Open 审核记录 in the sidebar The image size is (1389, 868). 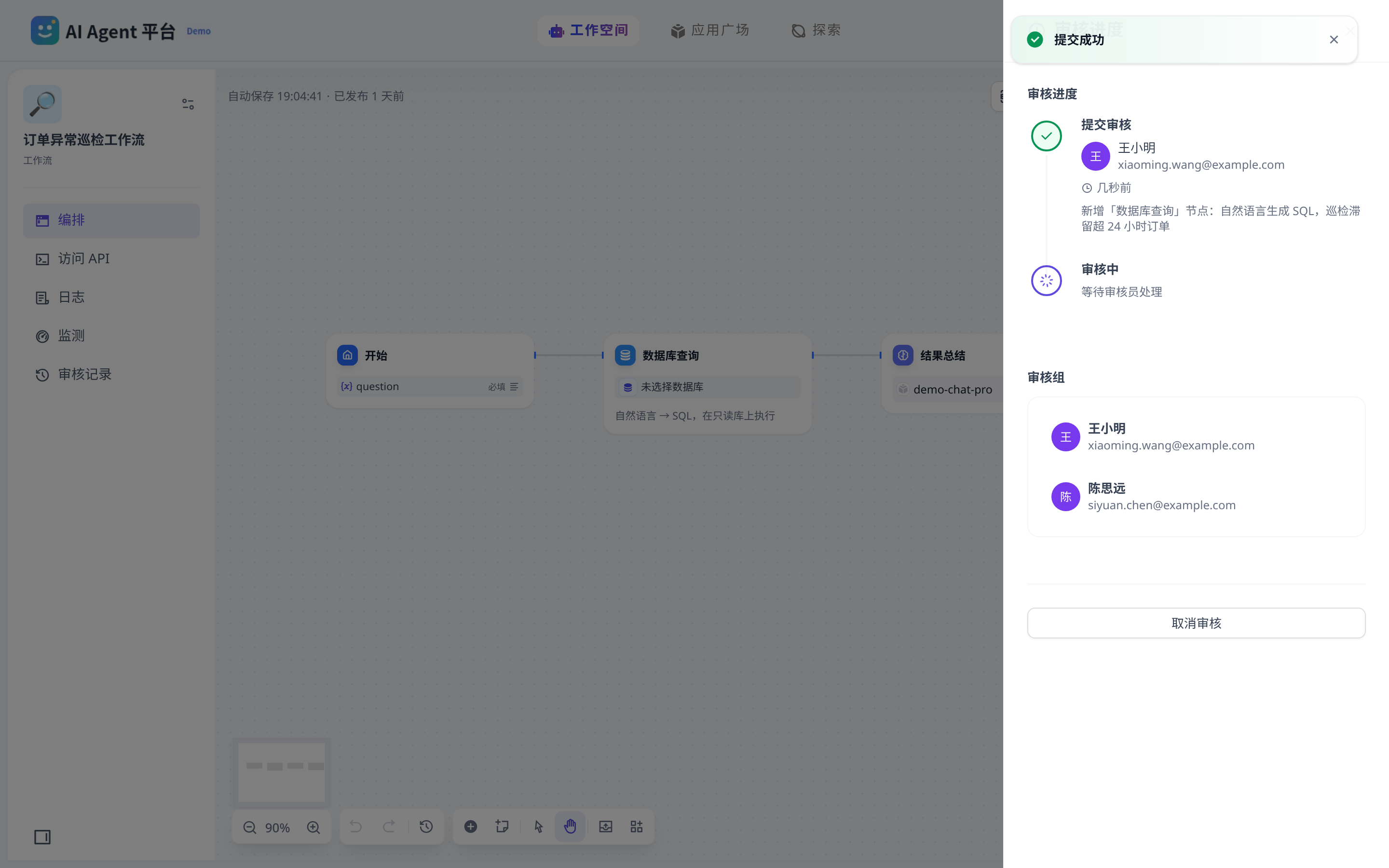(x=111, y=375)
